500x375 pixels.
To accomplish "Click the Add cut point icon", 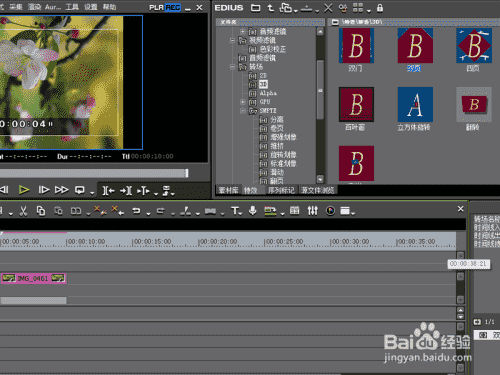I will pyautogui.click(x=186, y=211).
